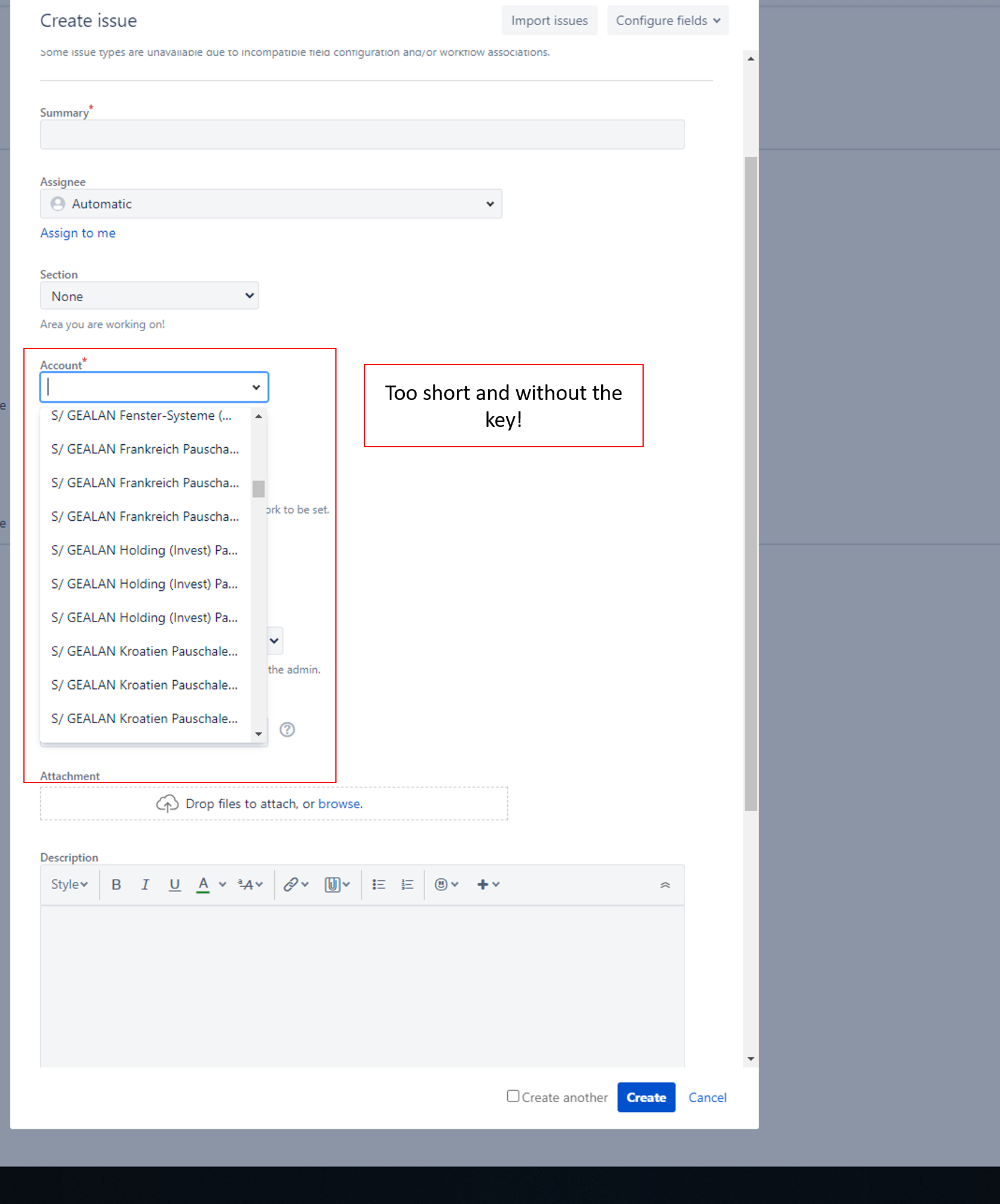Screen dimensions: 1000x1204
Task: Click the bullet list icon
Action: [x=378, y=884]
